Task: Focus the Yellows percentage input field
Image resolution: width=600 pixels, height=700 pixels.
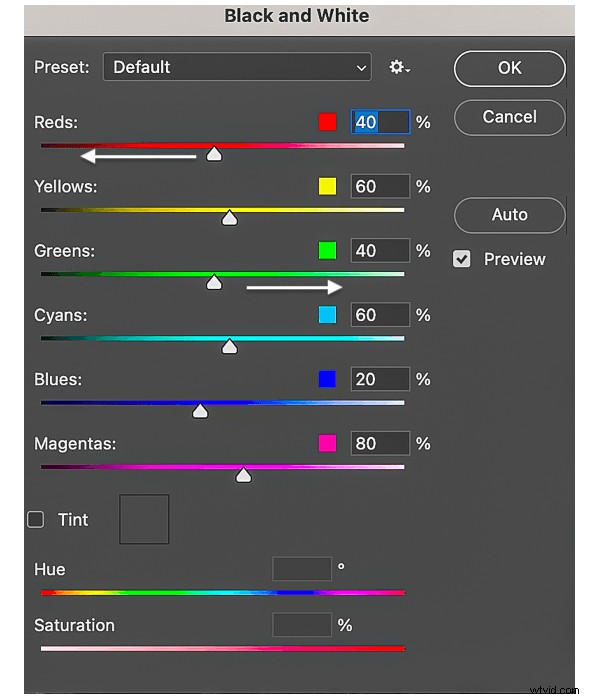Action: click(x=380, y=186)
